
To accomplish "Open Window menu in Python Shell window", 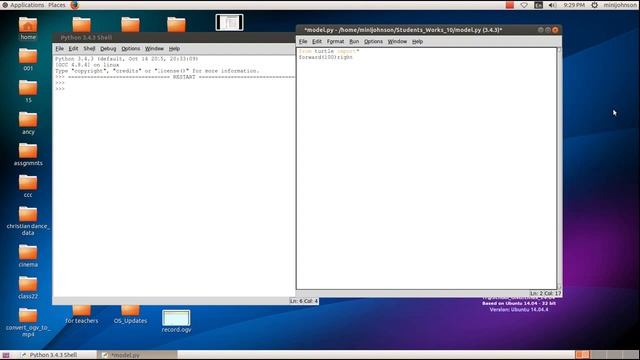I will pos(154,49).
